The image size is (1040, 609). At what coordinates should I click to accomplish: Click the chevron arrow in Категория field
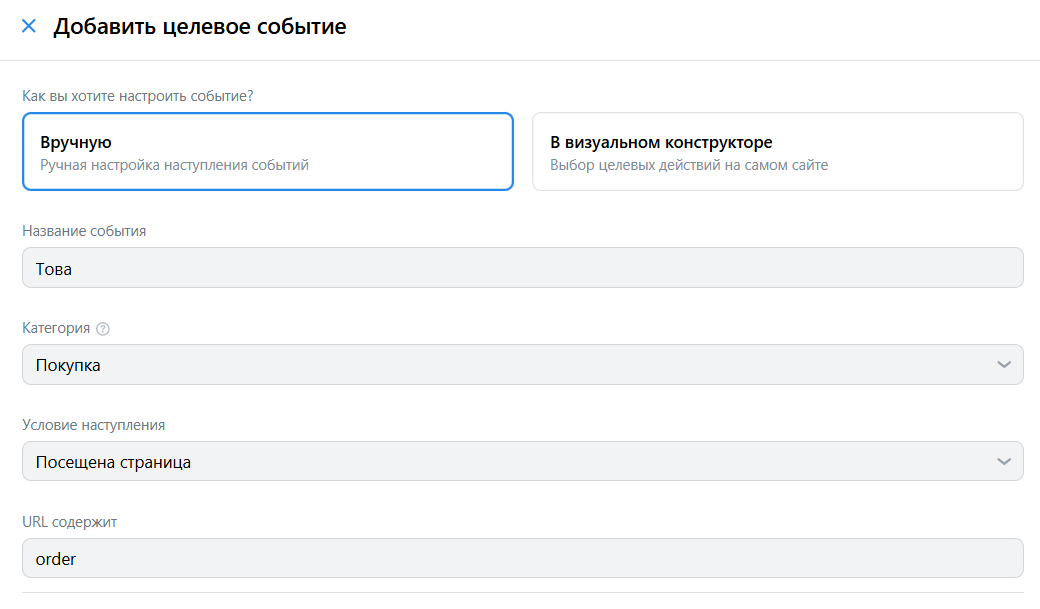1004,365
